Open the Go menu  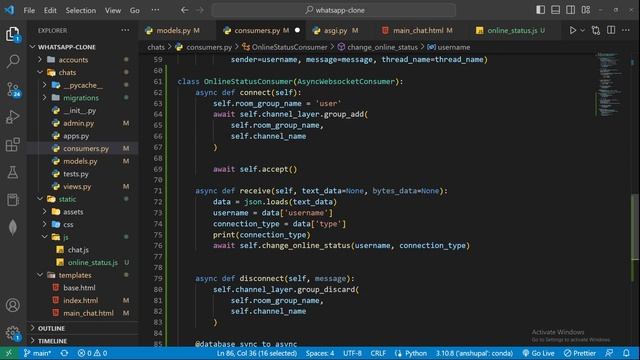coord(135,10)
